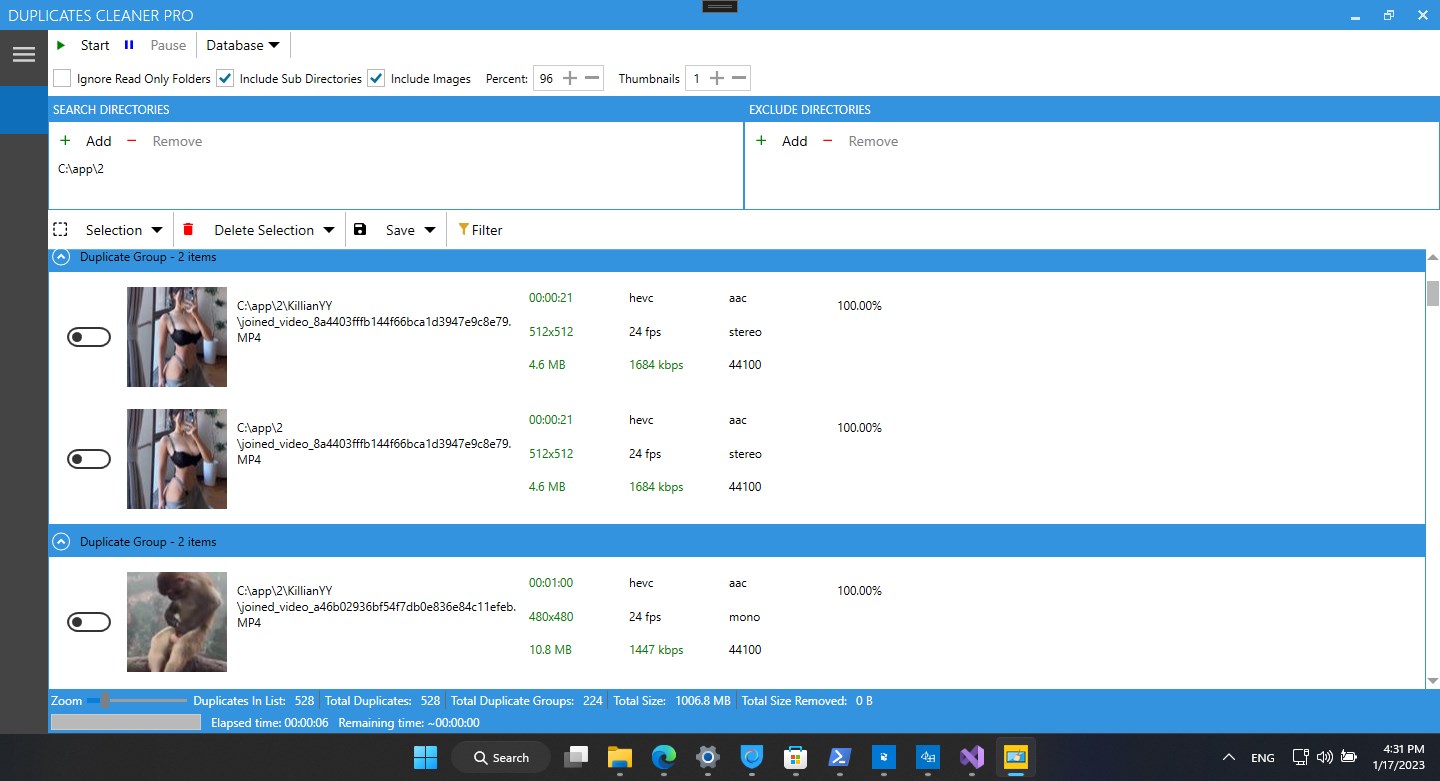Viewport: 1440px width, 781px height.
Task: Click the Percent value field showing 96
Action: [x=546, y=78]
